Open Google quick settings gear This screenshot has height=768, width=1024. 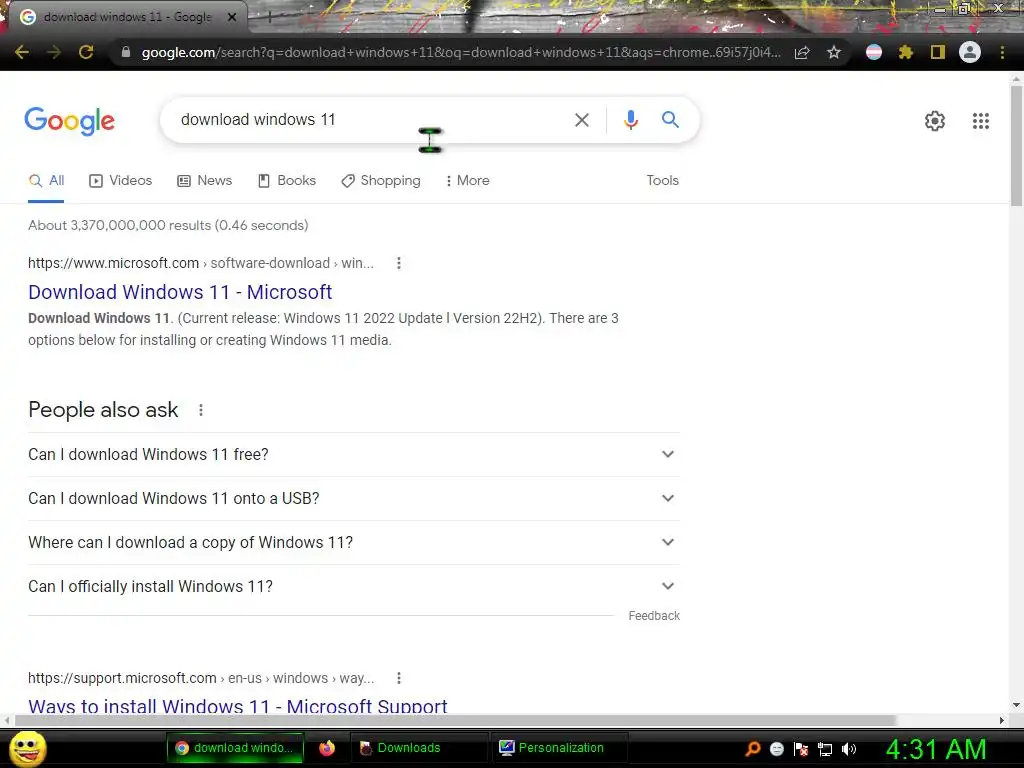click(935, 121)
